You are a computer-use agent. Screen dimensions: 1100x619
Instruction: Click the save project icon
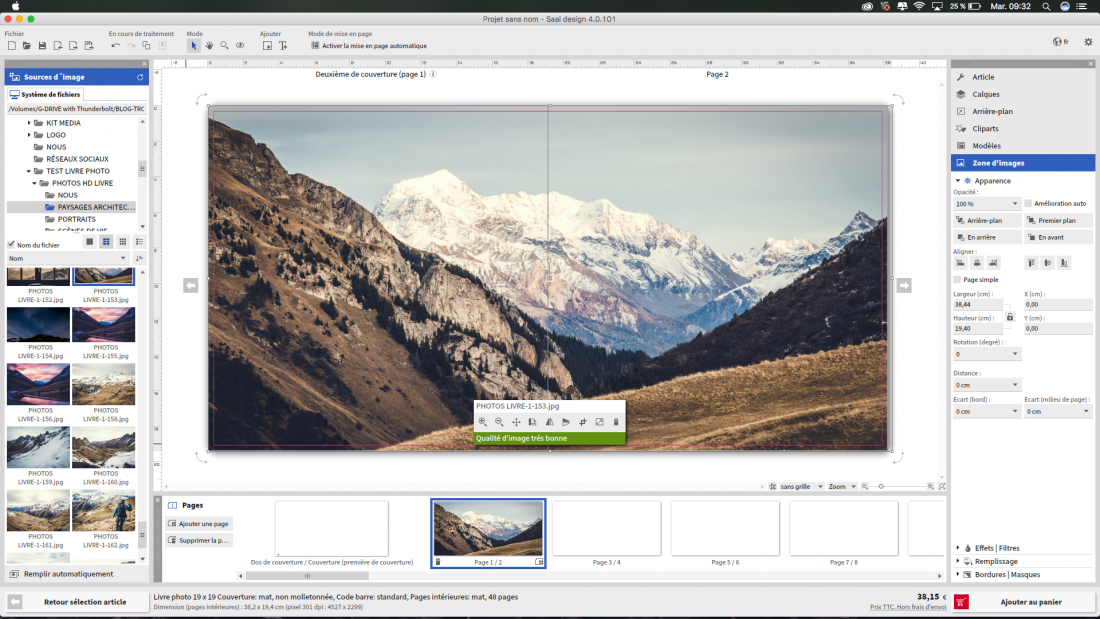[x=42, y=46]
